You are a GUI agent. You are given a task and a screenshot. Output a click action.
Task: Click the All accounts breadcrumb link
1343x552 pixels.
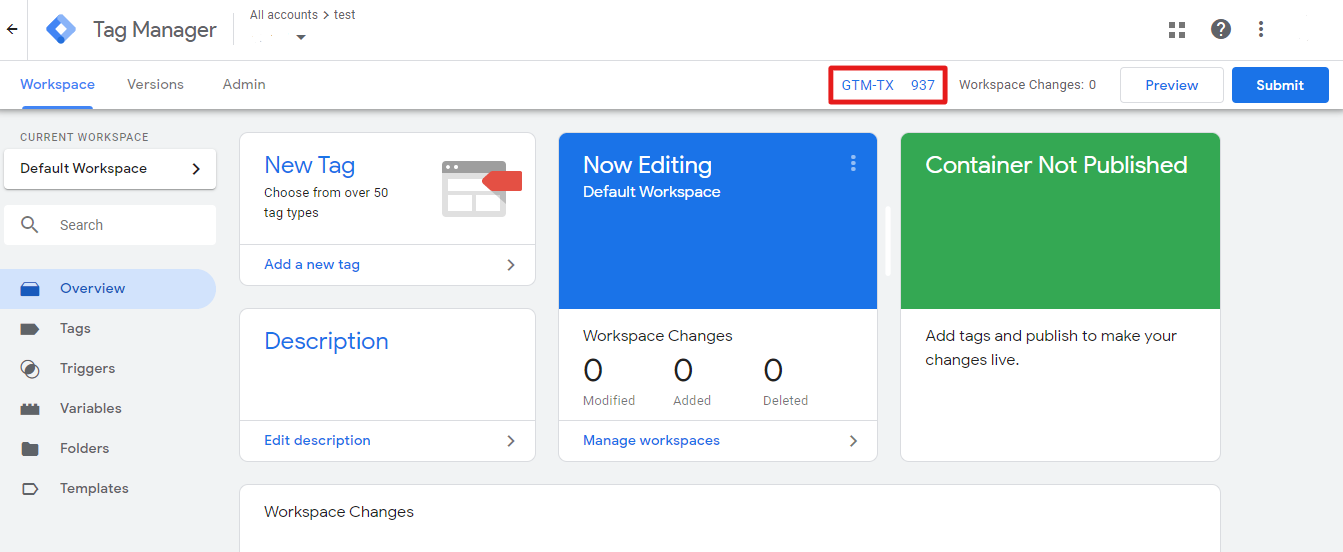coord(284,15)
